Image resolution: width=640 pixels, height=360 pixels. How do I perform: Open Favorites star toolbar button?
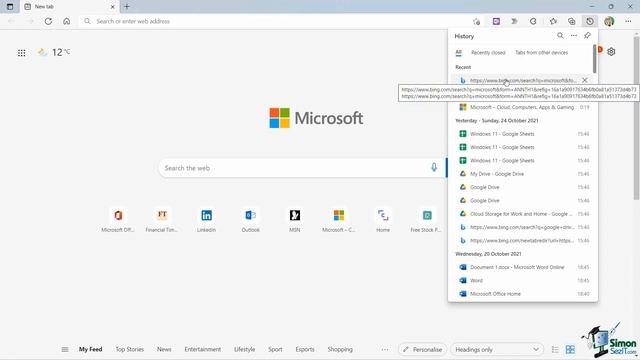(x=553, y=21)
